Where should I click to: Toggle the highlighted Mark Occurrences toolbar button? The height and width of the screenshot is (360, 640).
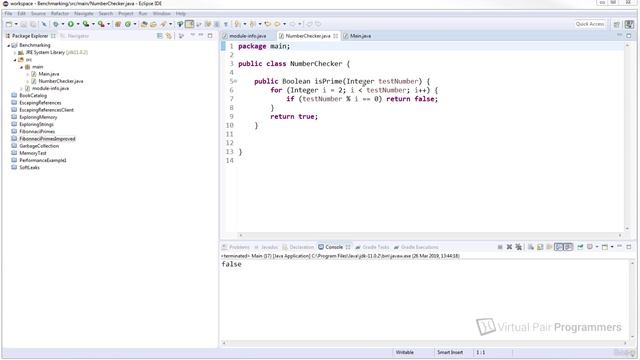tap(189, 24)
